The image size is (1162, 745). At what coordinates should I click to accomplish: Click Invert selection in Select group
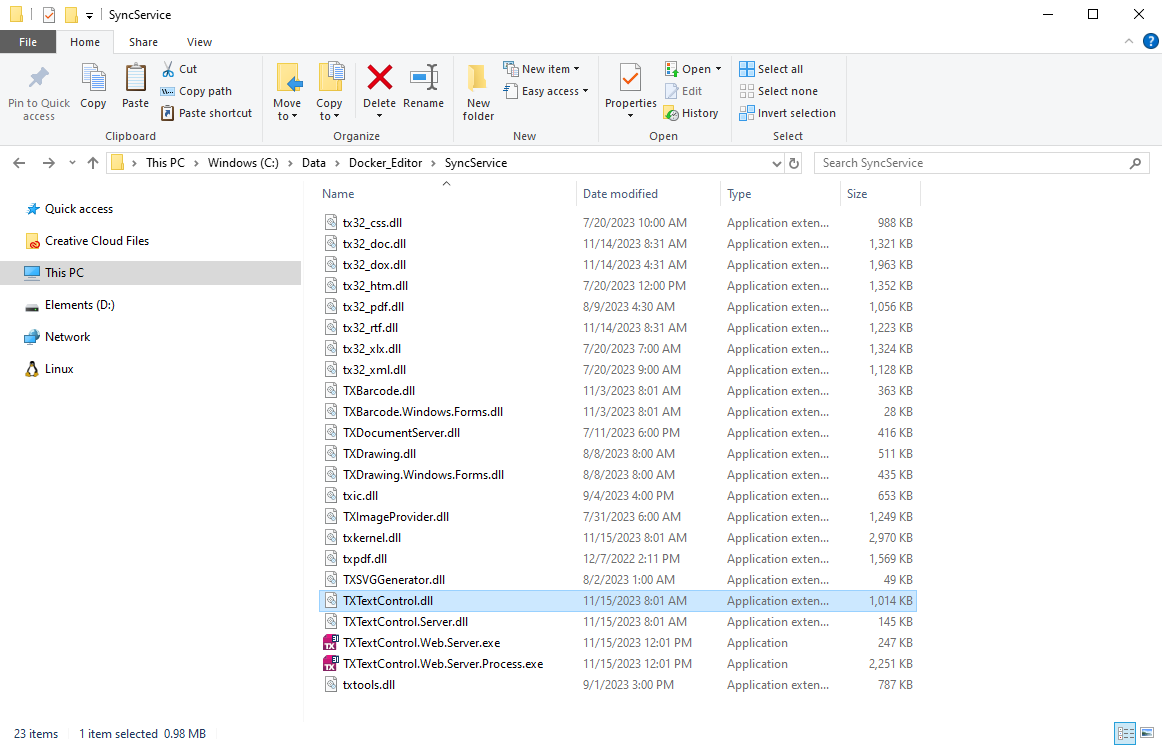click(x=787, y=113)
